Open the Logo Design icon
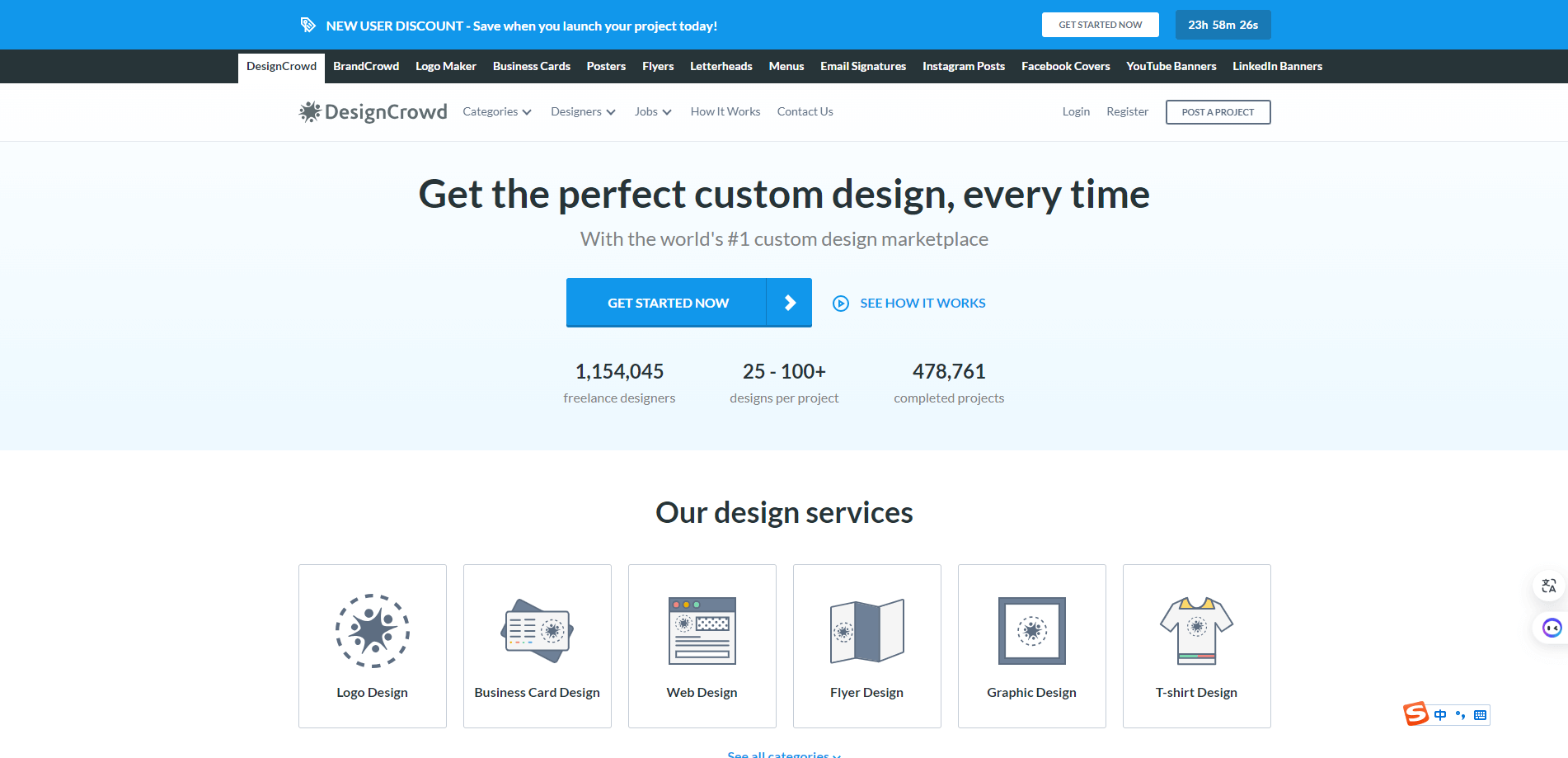Image resolution: width=1568 pixels, height=758 pixels. tap(373, 631)
